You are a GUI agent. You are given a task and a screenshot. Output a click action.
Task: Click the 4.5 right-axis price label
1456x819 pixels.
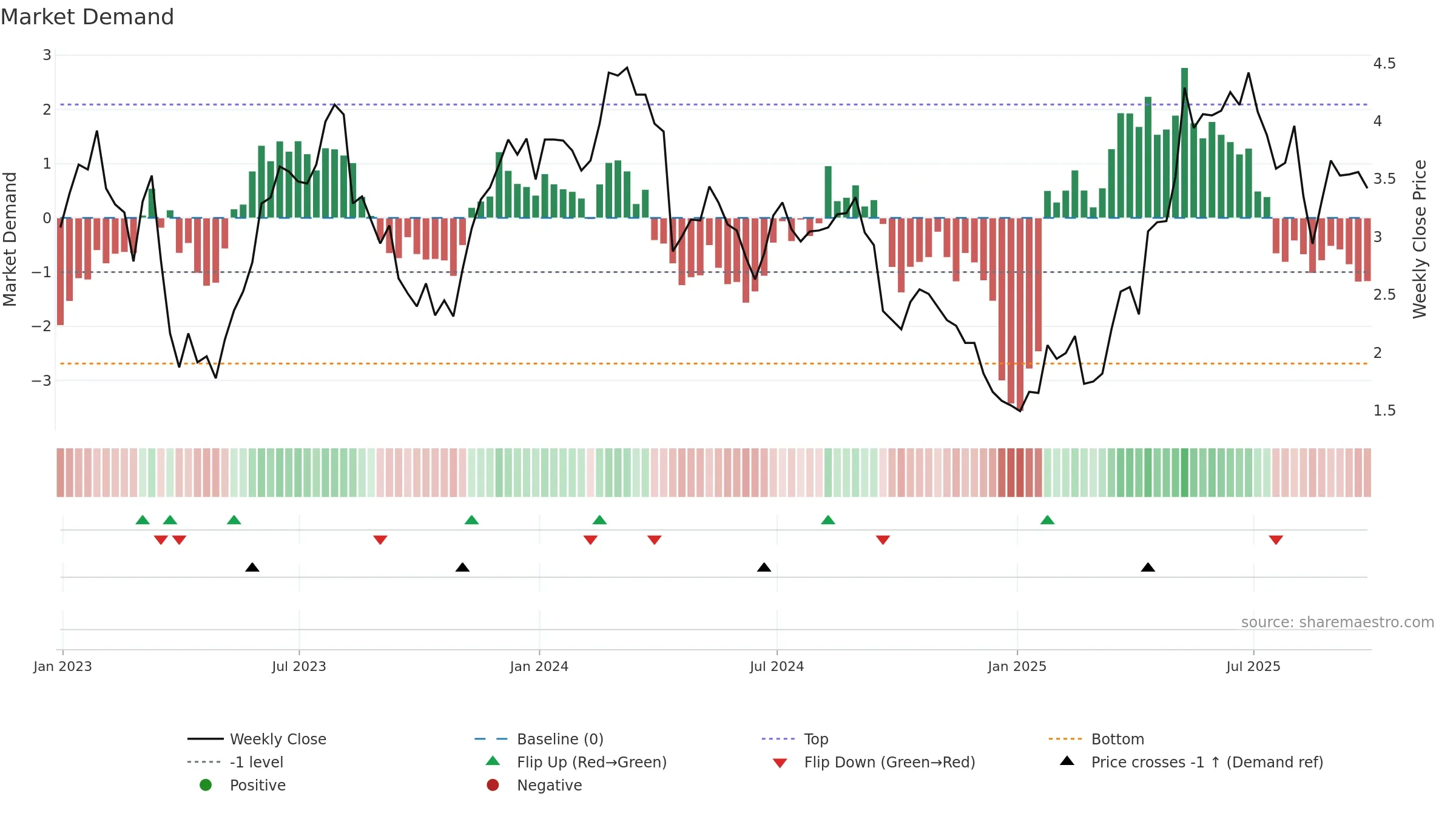1384,64
